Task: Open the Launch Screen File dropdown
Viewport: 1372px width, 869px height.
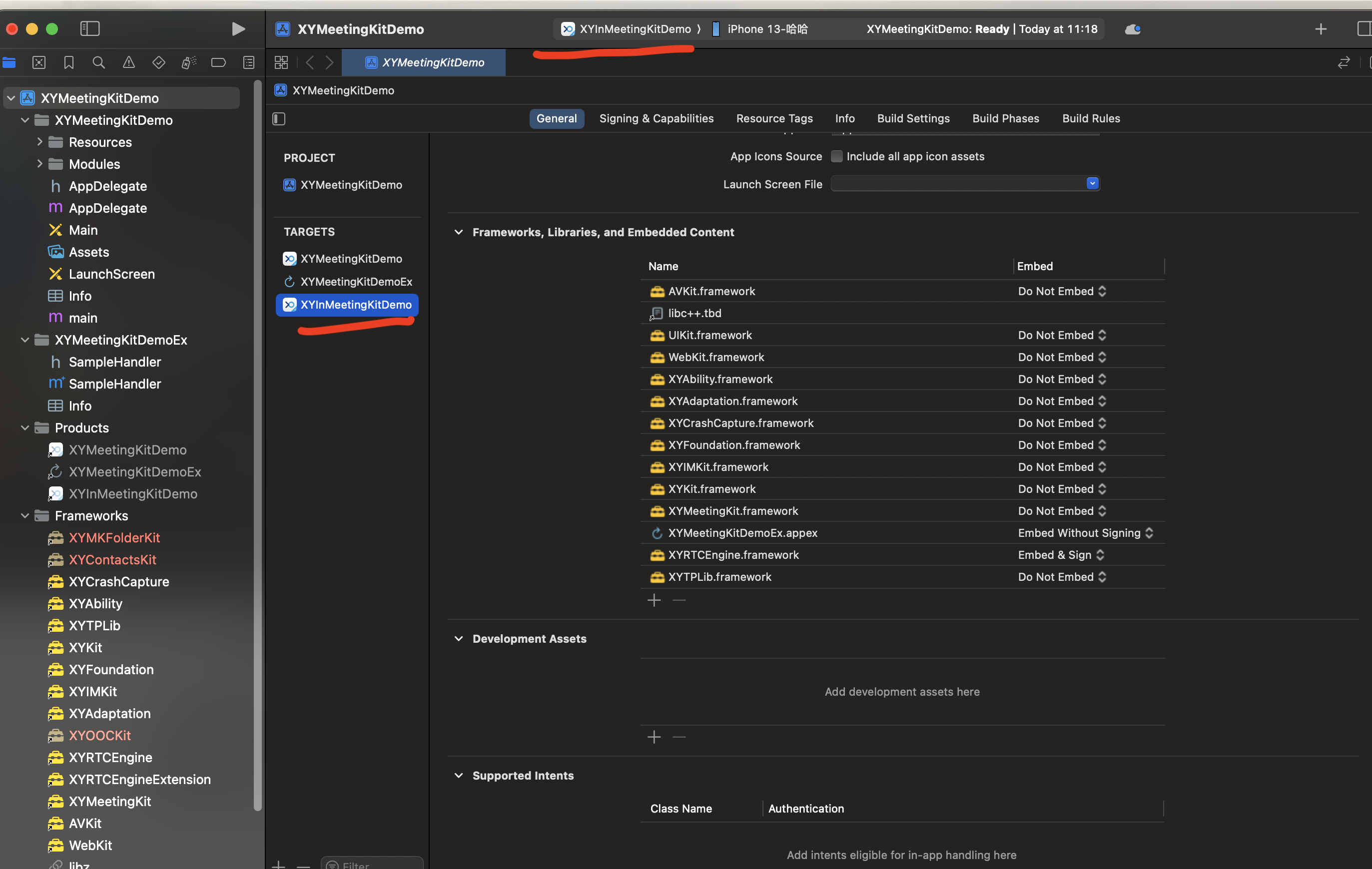Action: tap(1092, 183)
